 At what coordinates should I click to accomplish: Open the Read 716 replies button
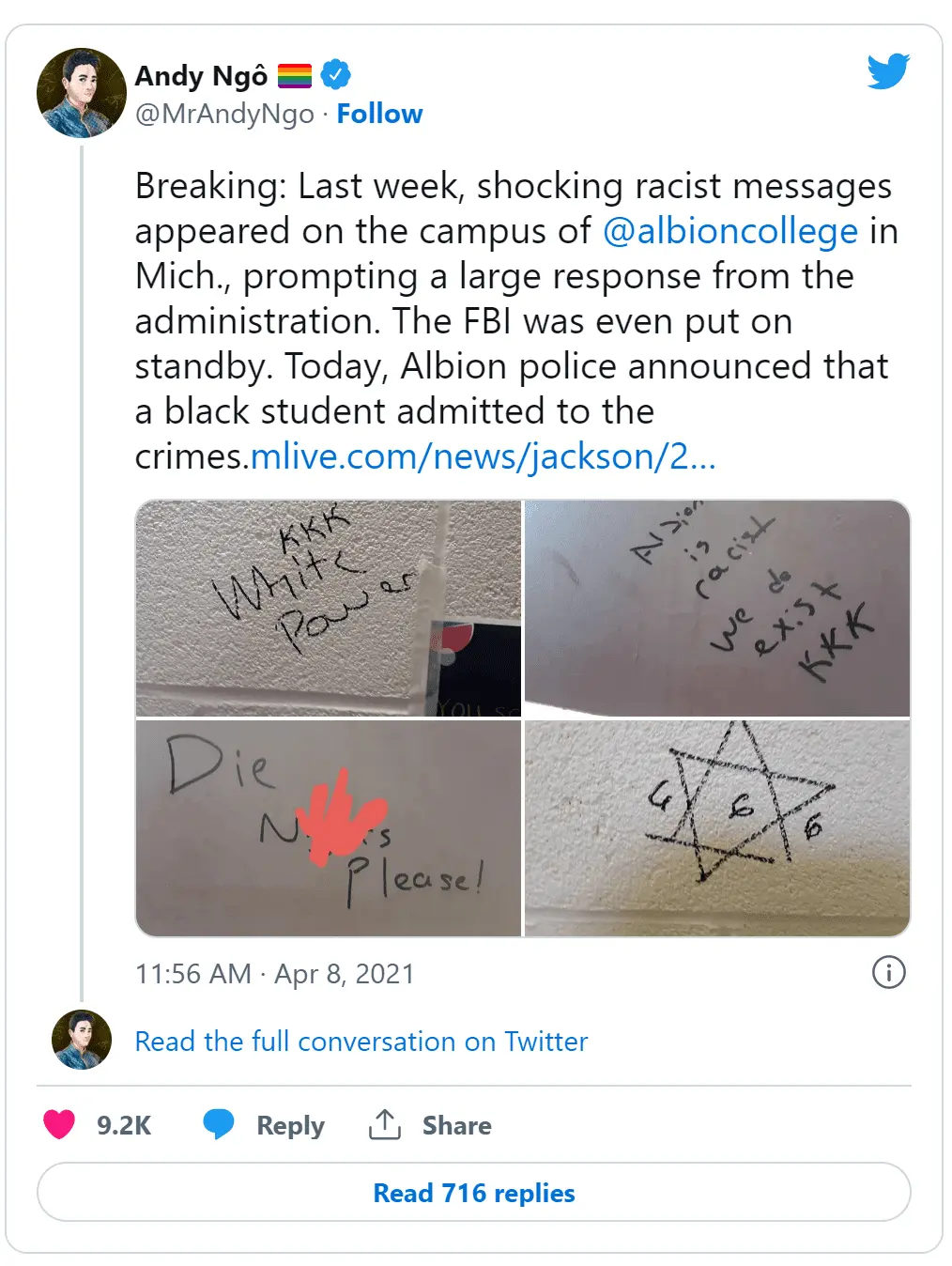point(474,1193)
